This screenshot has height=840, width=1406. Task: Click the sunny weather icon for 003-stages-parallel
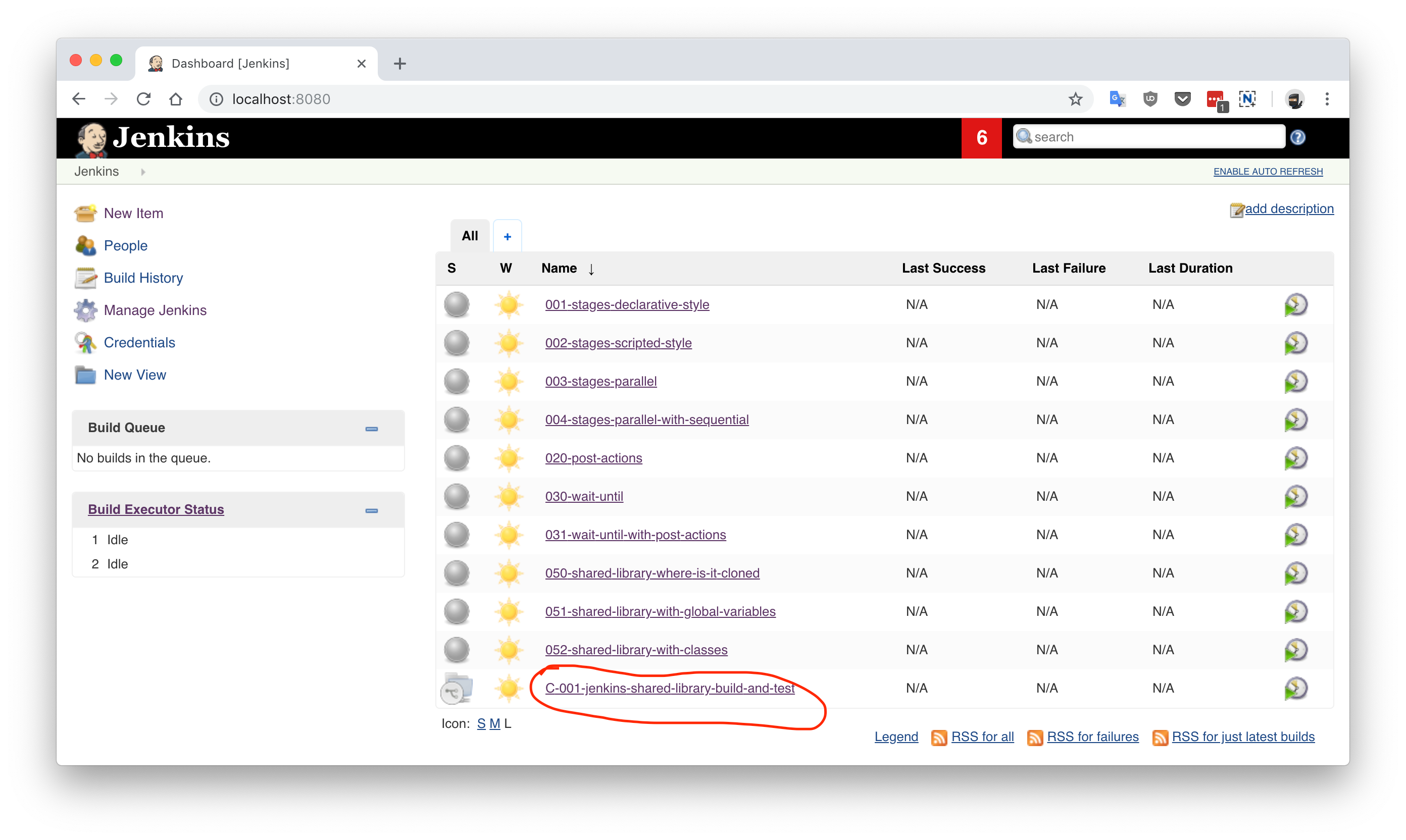pyautogui.click(x=509, y=382)
